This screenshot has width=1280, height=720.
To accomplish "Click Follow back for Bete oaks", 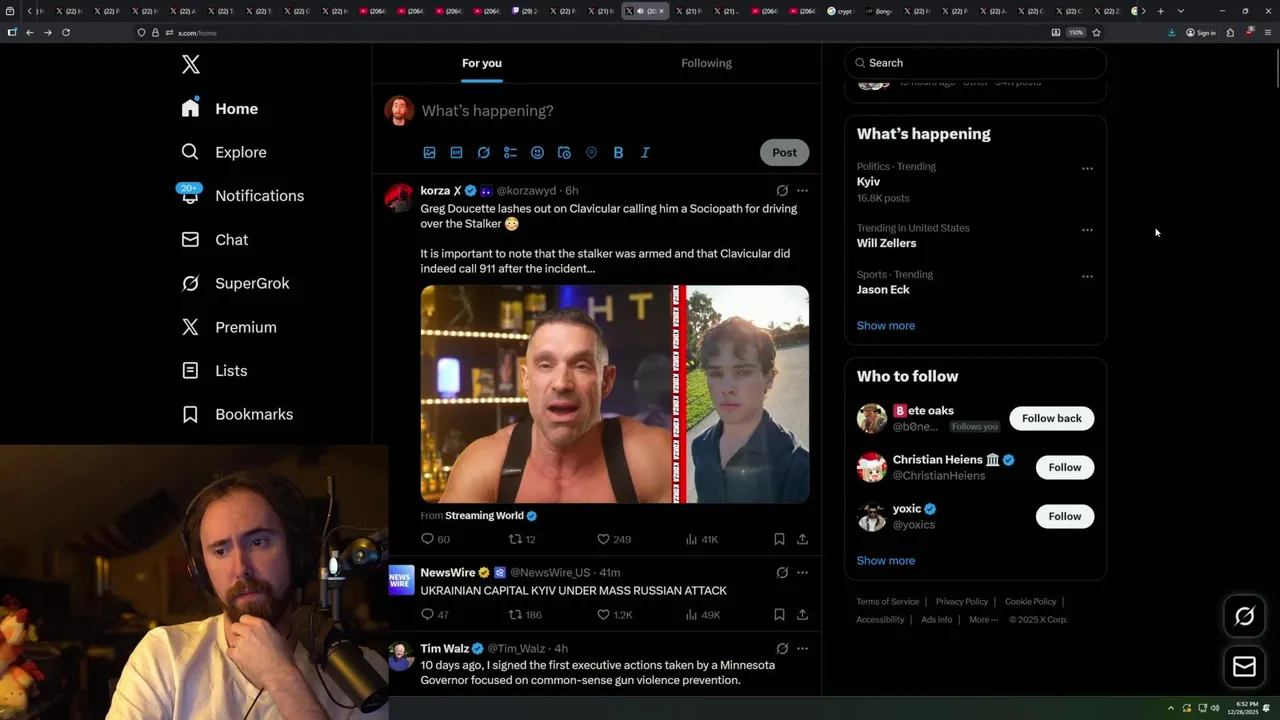I will (1051, 419).
